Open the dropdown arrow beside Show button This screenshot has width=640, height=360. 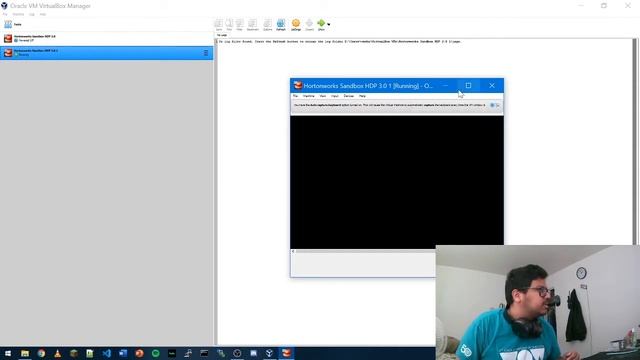tap(329, 24)
